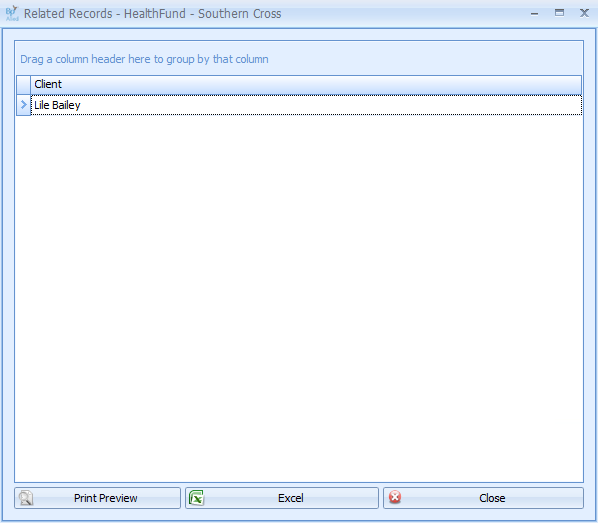
Task: Sort by the Client column header
Action: pos(306,84)
